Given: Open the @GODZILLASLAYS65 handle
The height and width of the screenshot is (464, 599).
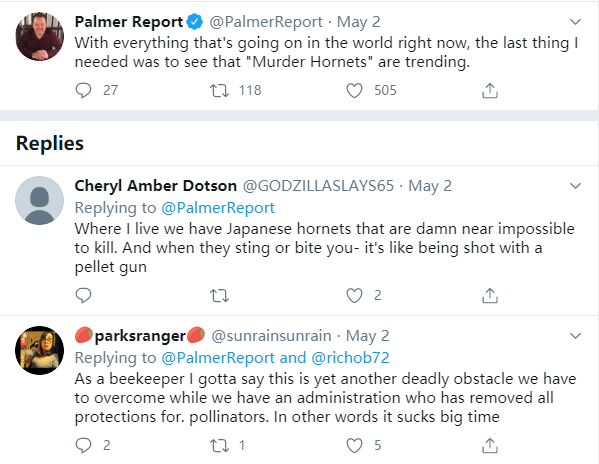Looking at the screenshot, I should coord(318,186).
